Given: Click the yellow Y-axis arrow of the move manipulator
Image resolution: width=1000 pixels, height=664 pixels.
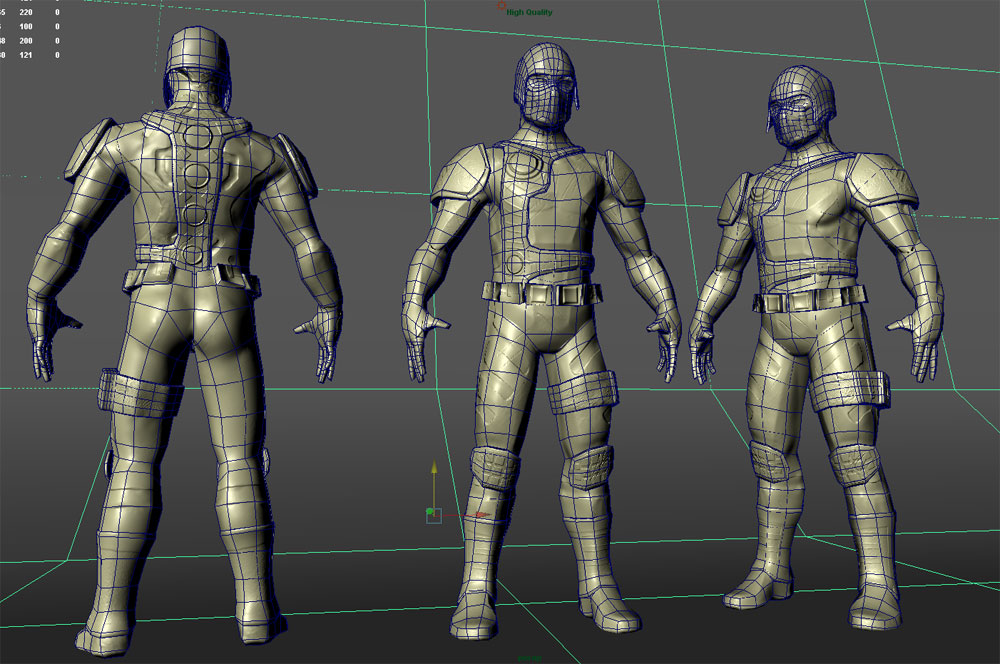Looking at the screenshot, I should coord(434,468).
